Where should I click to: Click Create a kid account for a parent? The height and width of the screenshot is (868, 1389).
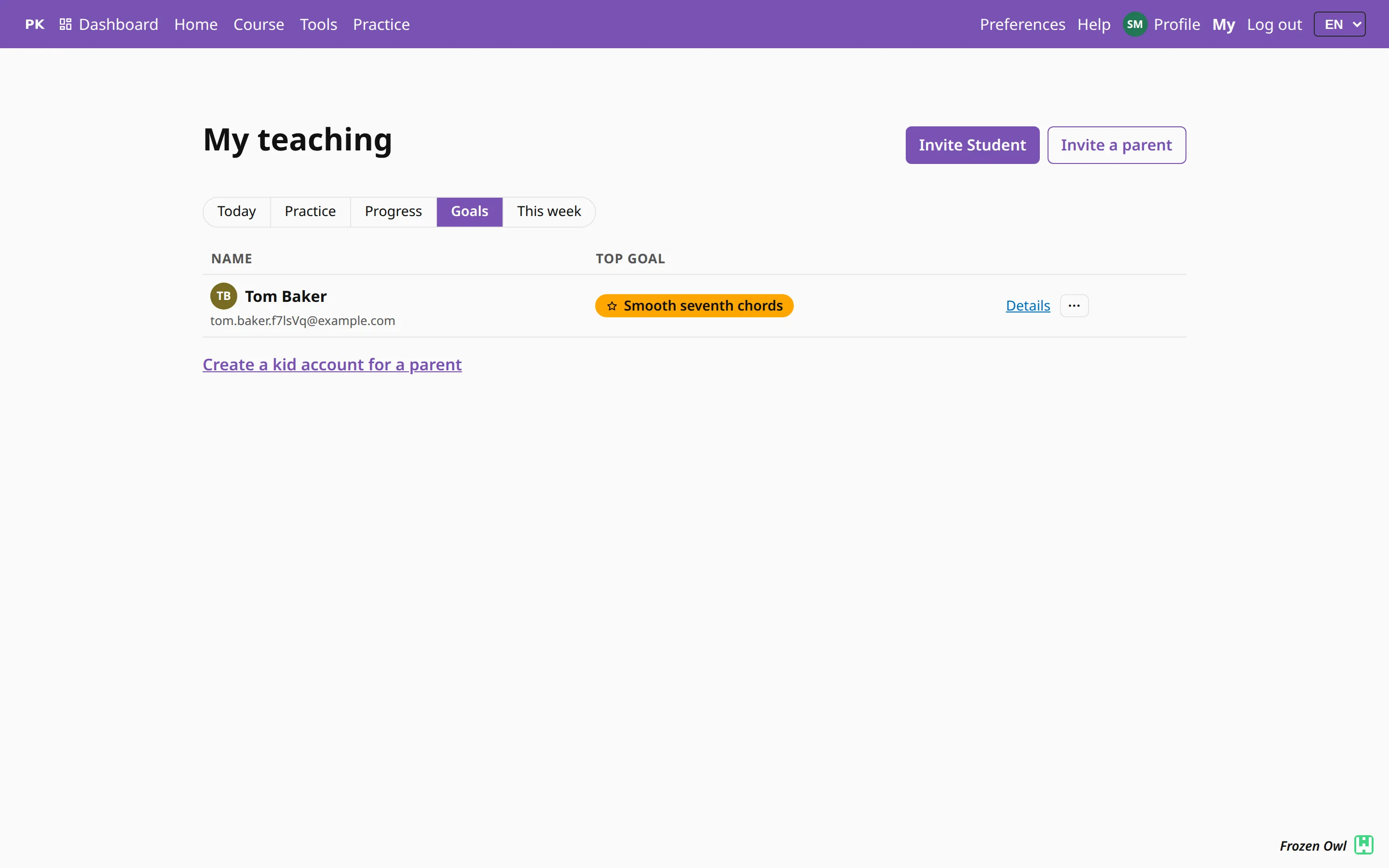pos(332,365)
